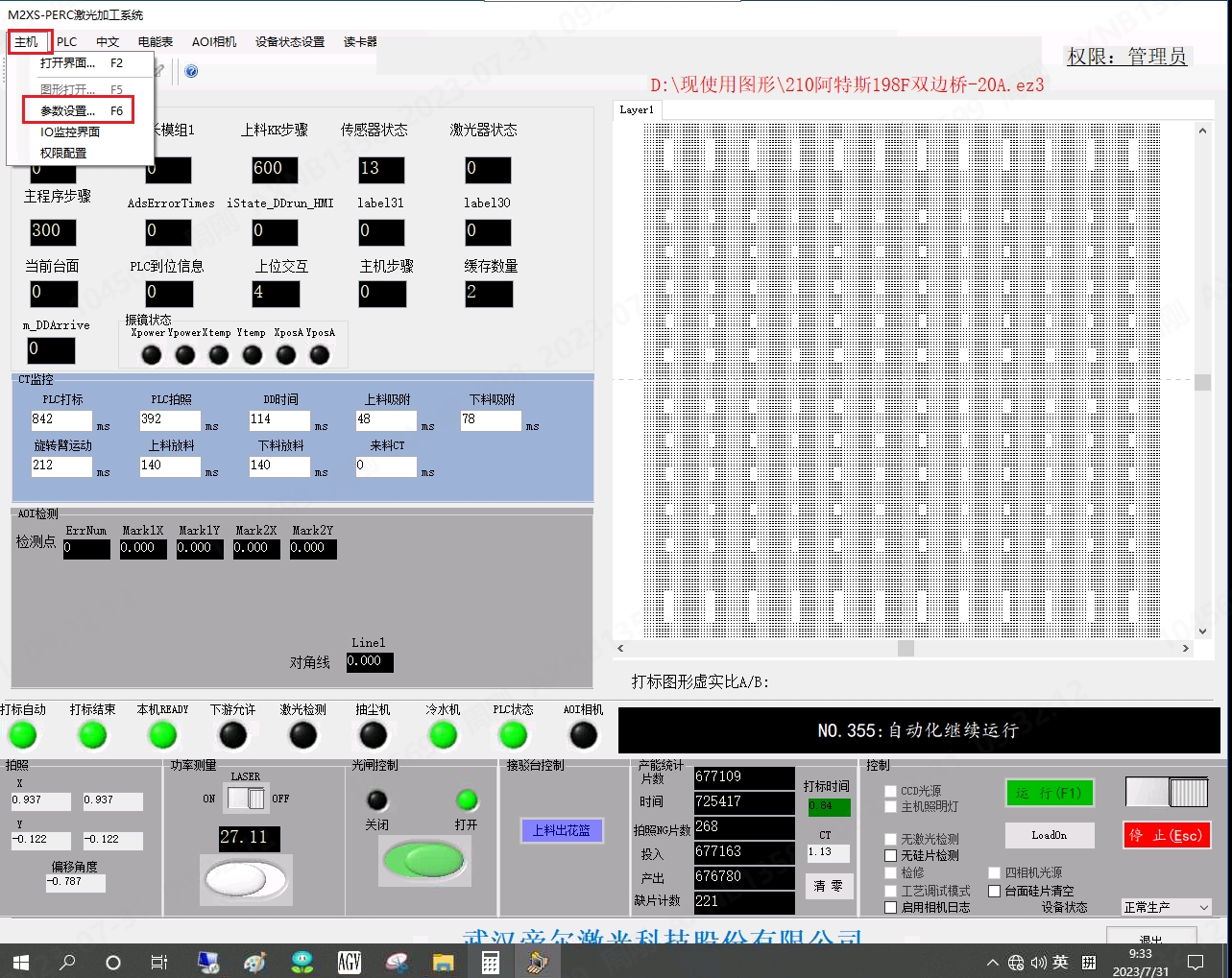
Task: Choose 参数设置 F6 from the menu
Action: [x=82, y=111]
